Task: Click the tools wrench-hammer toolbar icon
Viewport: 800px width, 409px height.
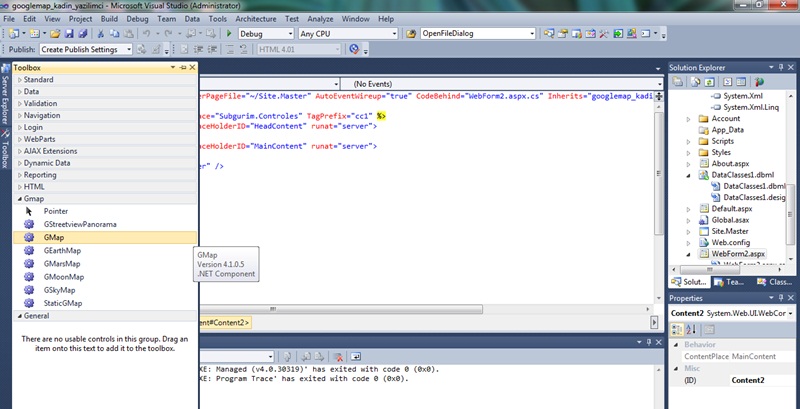Action: [x=604, y=34]
